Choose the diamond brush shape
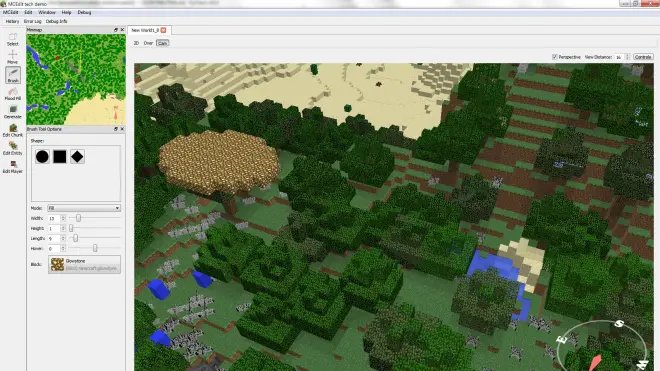 (77, 157)
